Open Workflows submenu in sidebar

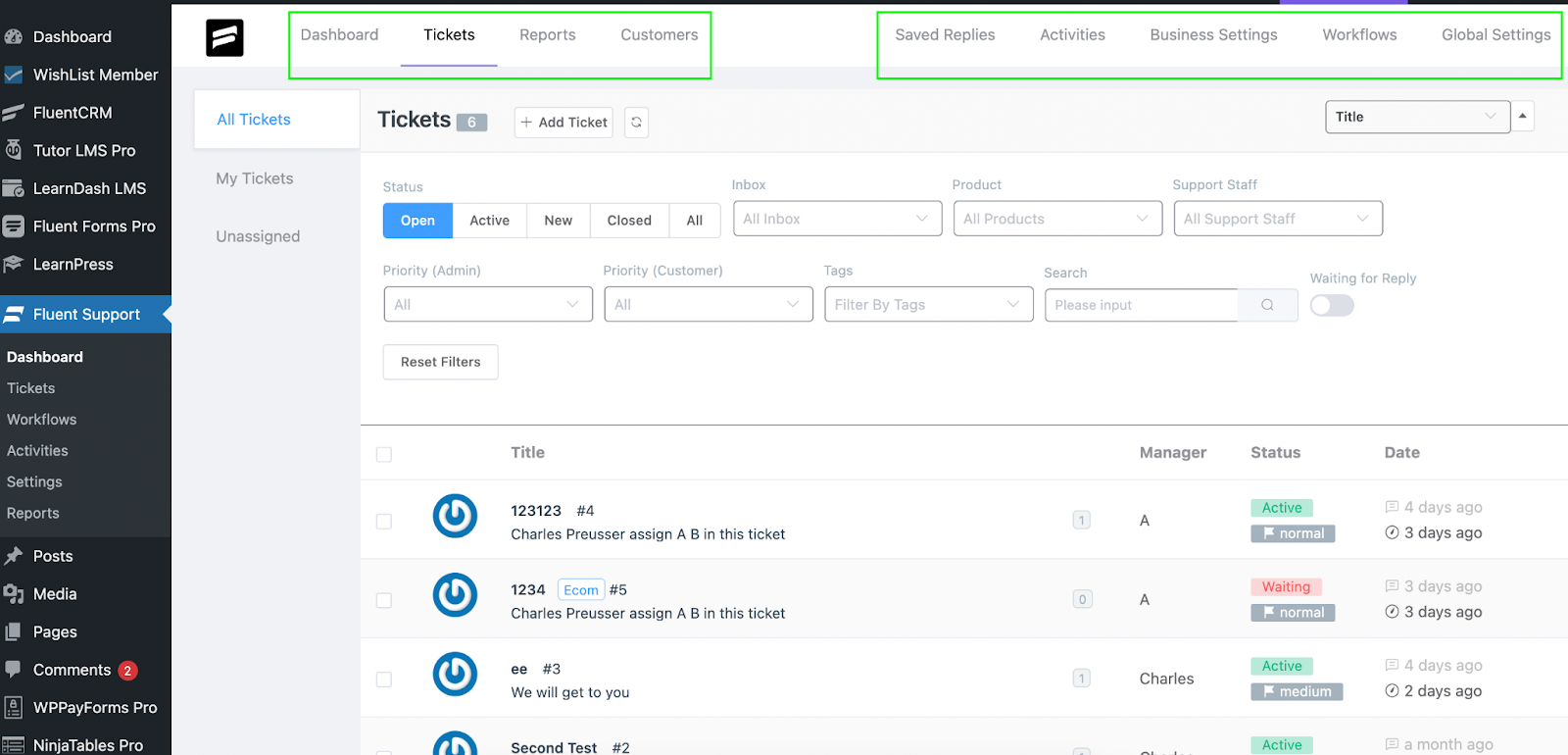(x=42, y=420)
